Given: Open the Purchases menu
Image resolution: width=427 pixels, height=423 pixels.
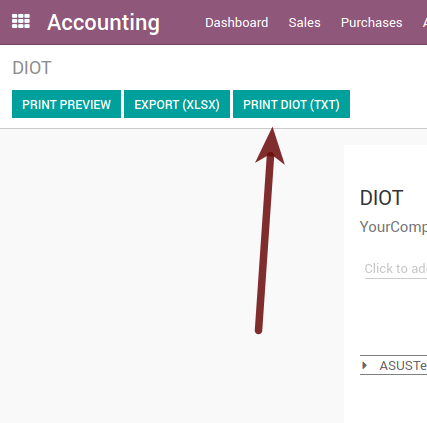Looking at the screenshot, I should pos(371,23).
